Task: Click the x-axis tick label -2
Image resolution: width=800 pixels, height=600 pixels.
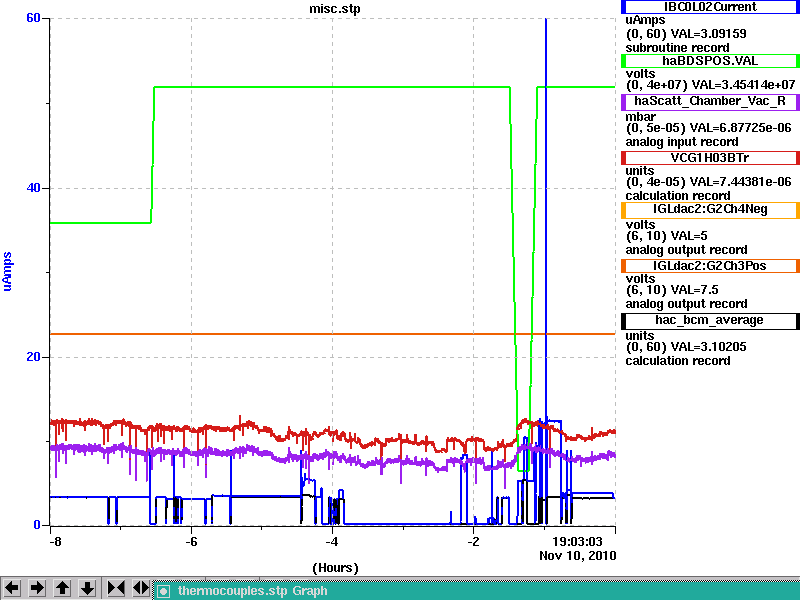Action: click(x=473, y=541)
